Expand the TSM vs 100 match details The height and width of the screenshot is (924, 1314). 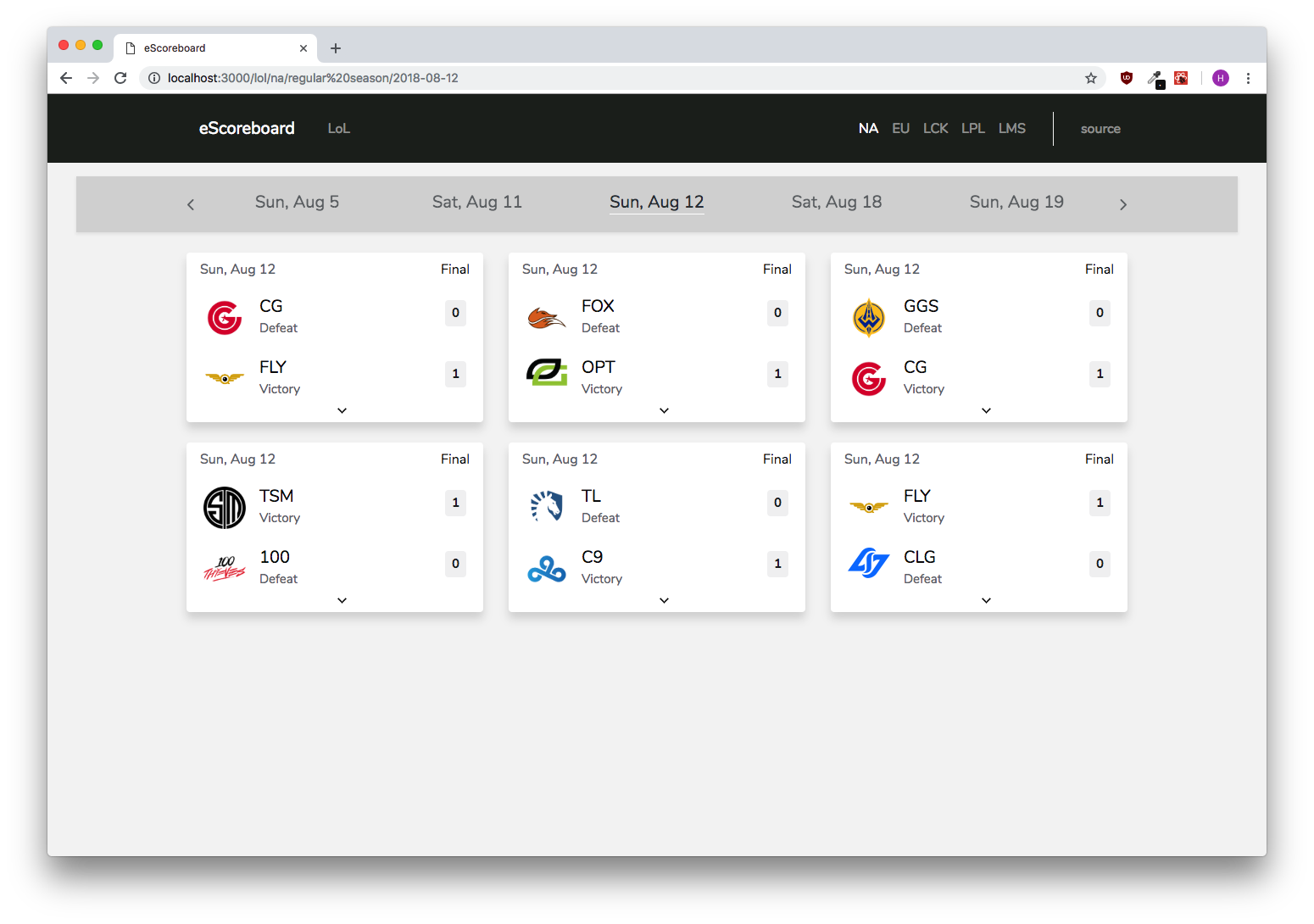(x=342, y=600)
